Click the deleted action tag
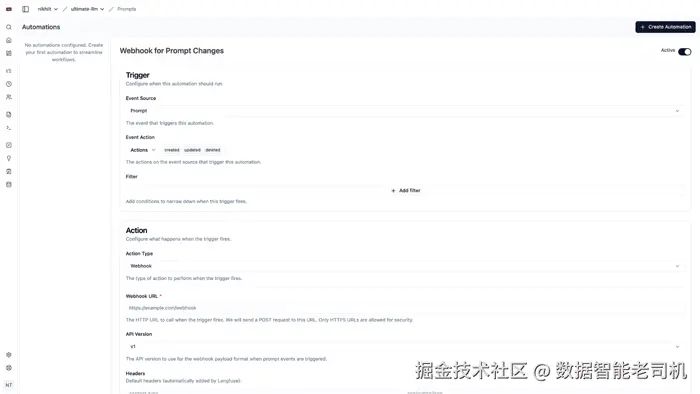Image resolution: width=700 pixels, height=394 pixels. pos(212,150)
